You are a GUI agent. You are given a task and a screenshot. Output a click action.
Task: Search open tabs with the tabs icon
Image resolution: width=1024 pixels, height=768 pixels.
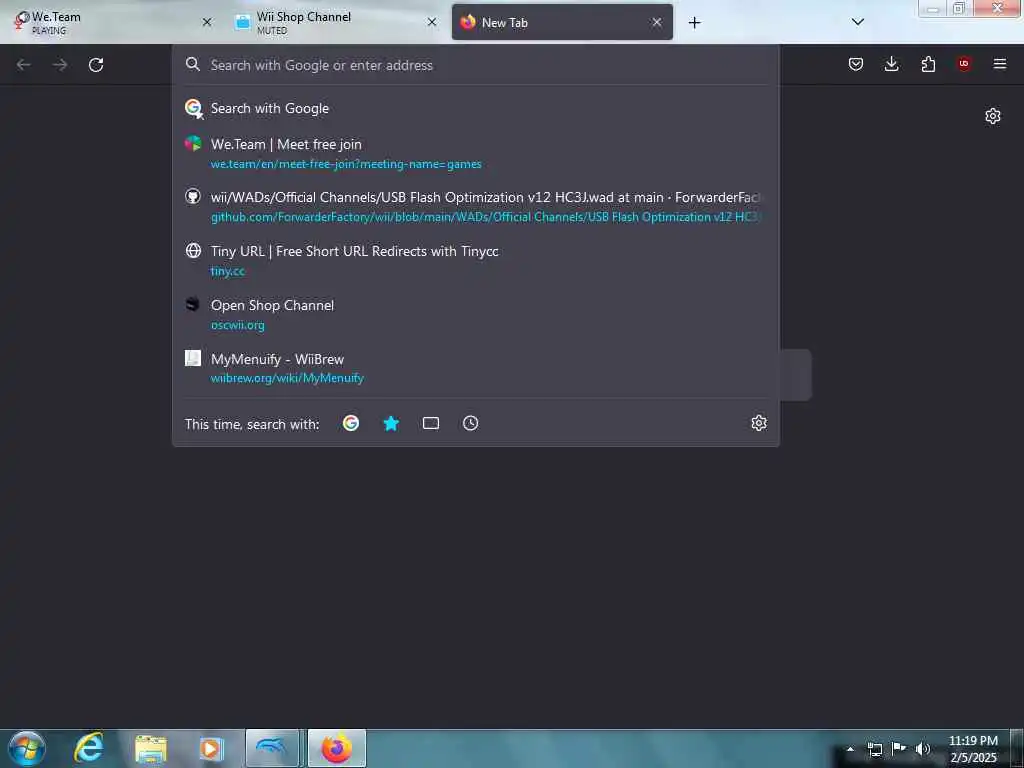[x=431, y=423]
